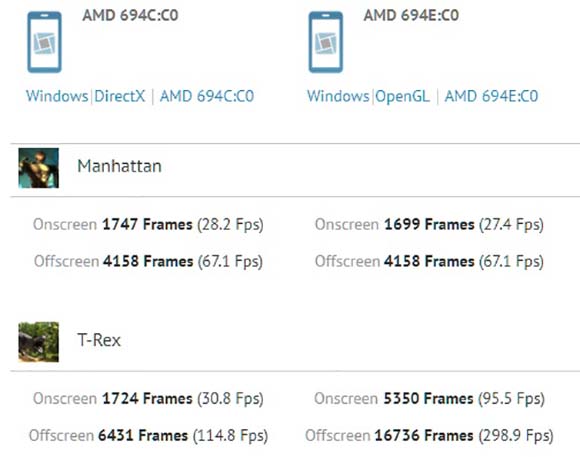Open the Manhattan benchmark thumbnail
Screen dimensions: 580x457
point(38,168)
